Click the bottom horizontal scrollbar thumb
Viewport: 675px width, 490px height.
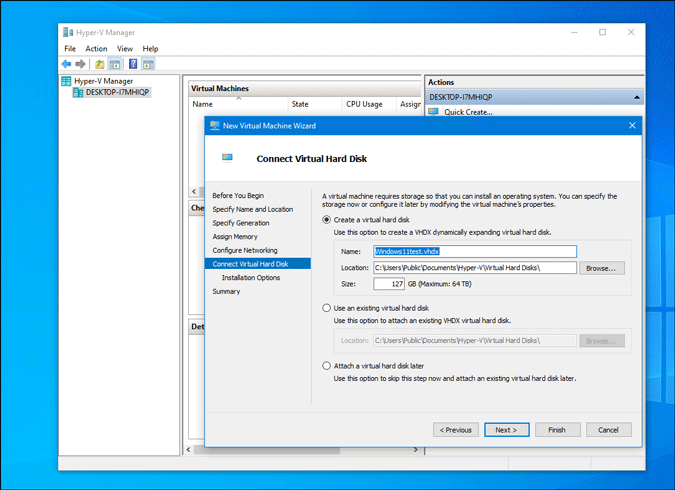[x=266, y=450]
